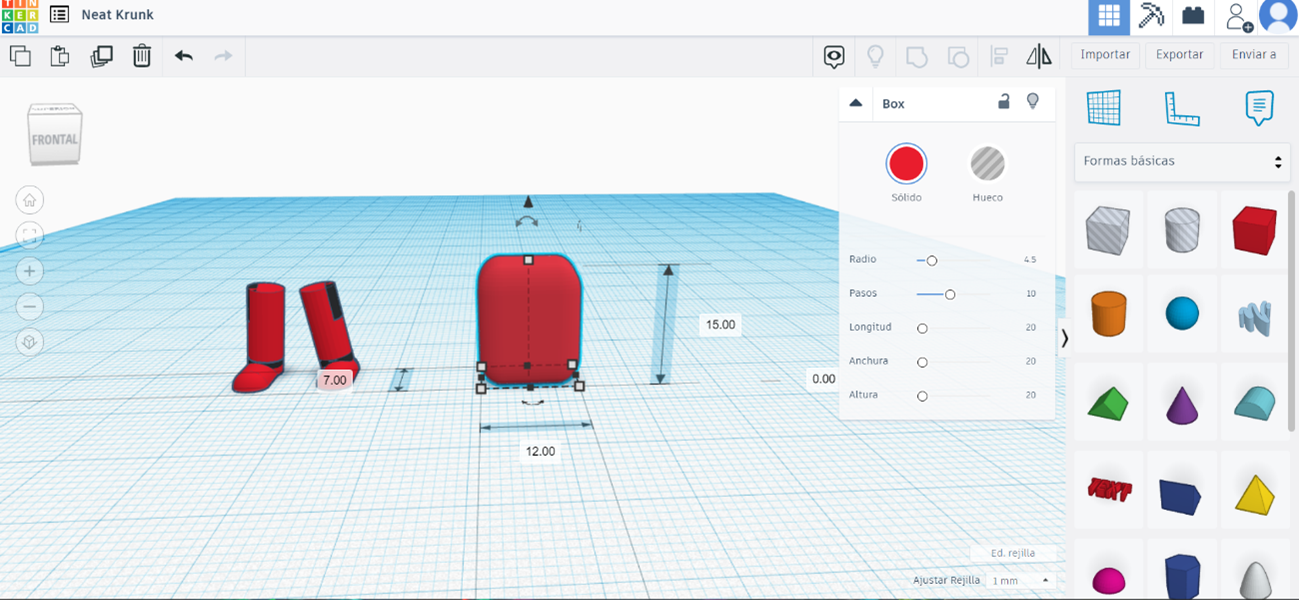Click the undo arrow
The width and height of the screenshot is (1299, 600).
coord(183,57)
